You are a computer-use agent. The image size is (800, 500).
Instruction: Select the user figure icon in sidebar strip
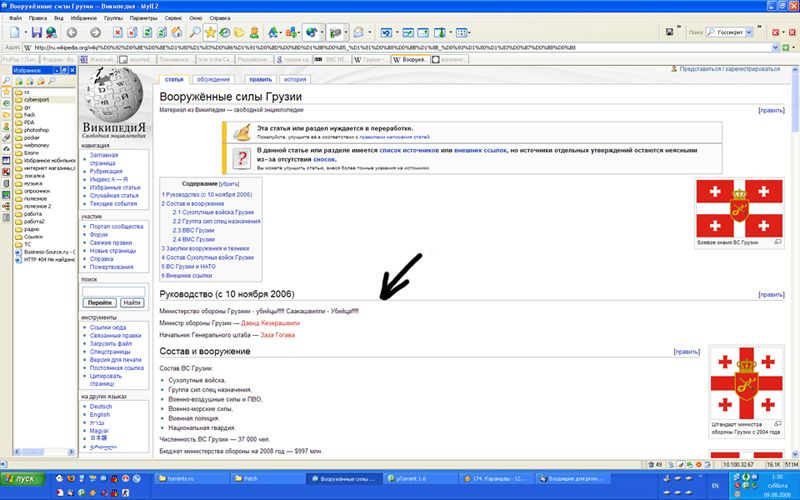6,126
